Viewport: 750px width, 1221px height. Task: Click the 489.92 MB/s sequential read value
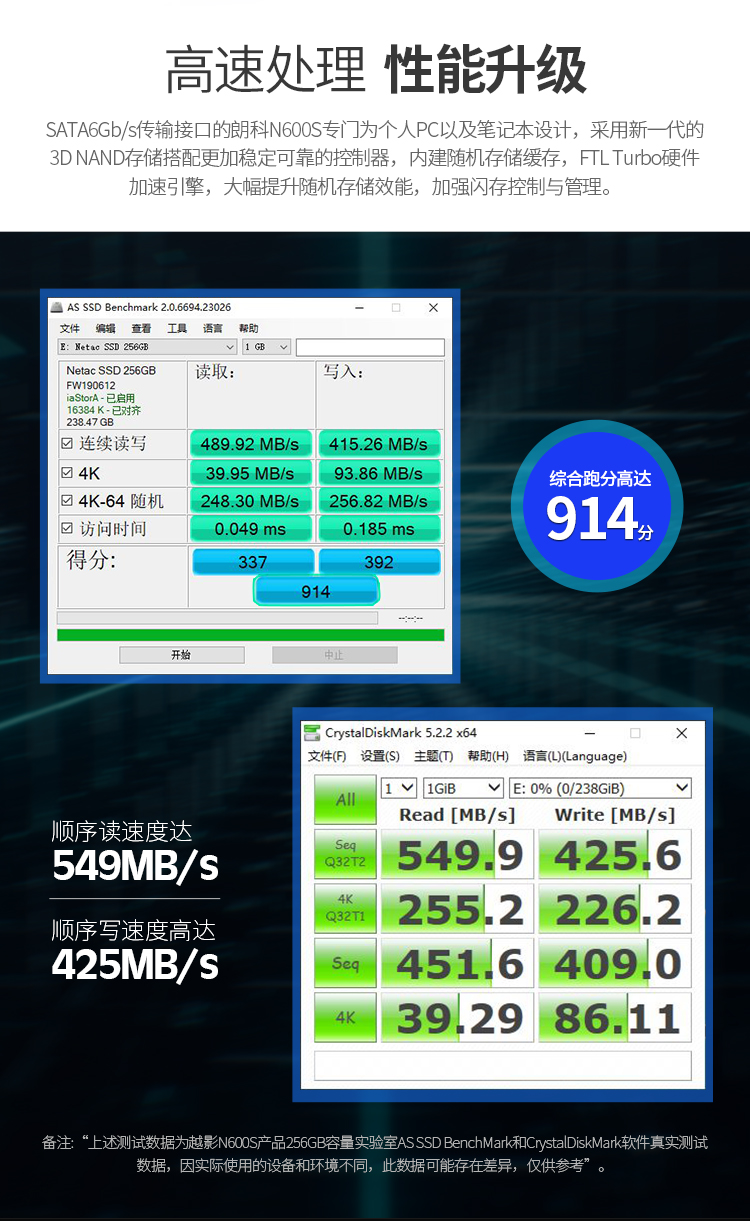(250, 444)
